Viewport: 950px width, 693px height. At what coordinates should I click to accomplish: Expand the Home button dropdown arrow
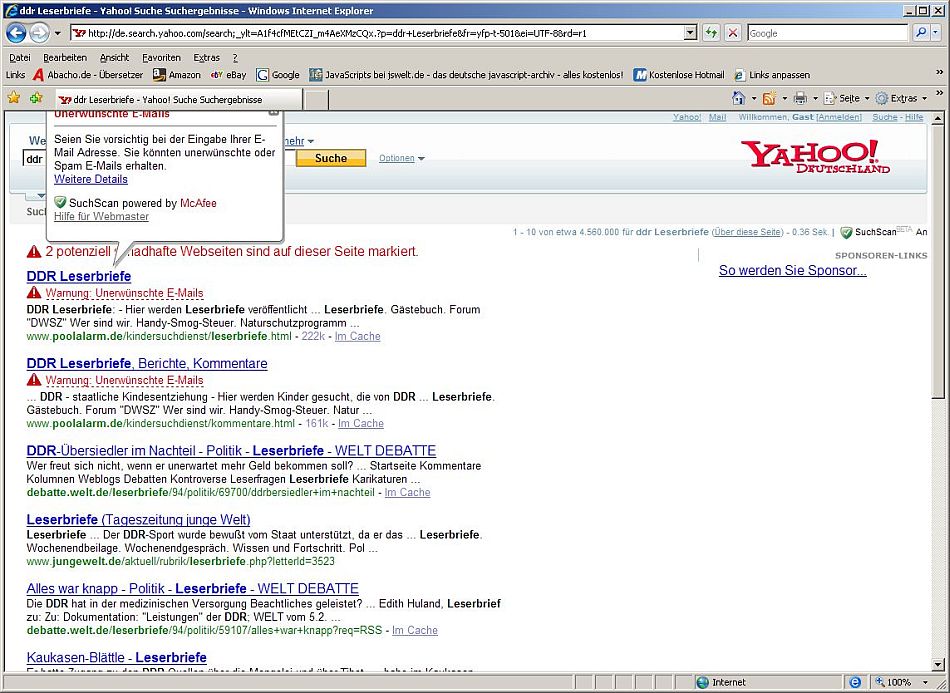754,98
